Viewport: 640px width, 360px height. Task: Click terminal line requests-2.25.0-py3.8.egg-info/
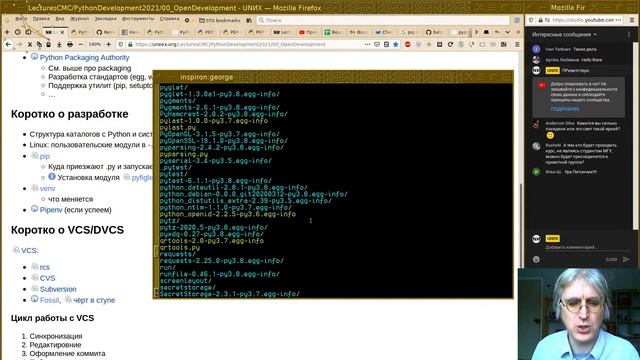pos(221,261)
